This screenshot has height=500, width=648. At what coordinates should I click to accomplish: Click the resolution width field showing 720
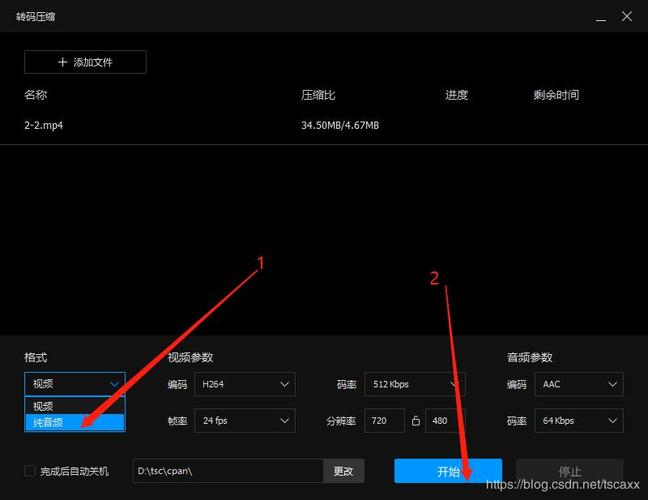click(x=384, y=421)
